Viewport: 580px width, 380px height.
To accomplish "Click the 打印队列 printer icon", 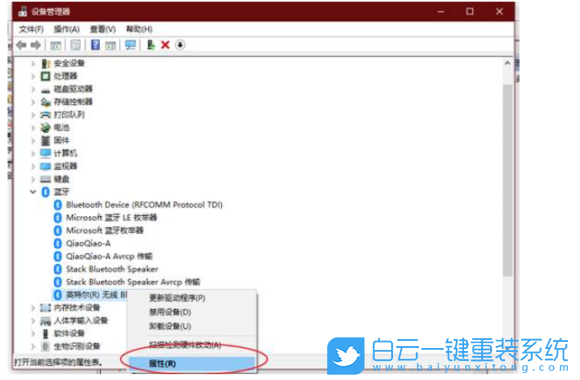I will click(x=45, y=115).
